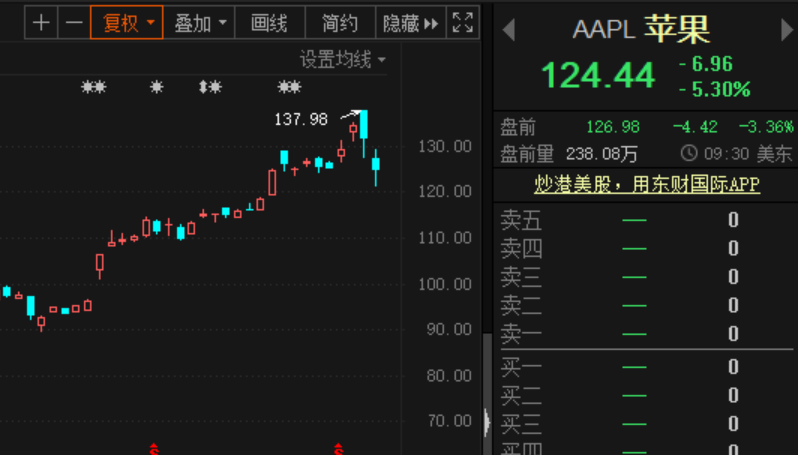This screenshot has width=798, height=455.
Task: Open the 叠加 dropdown
Action: tap(200, 23)
